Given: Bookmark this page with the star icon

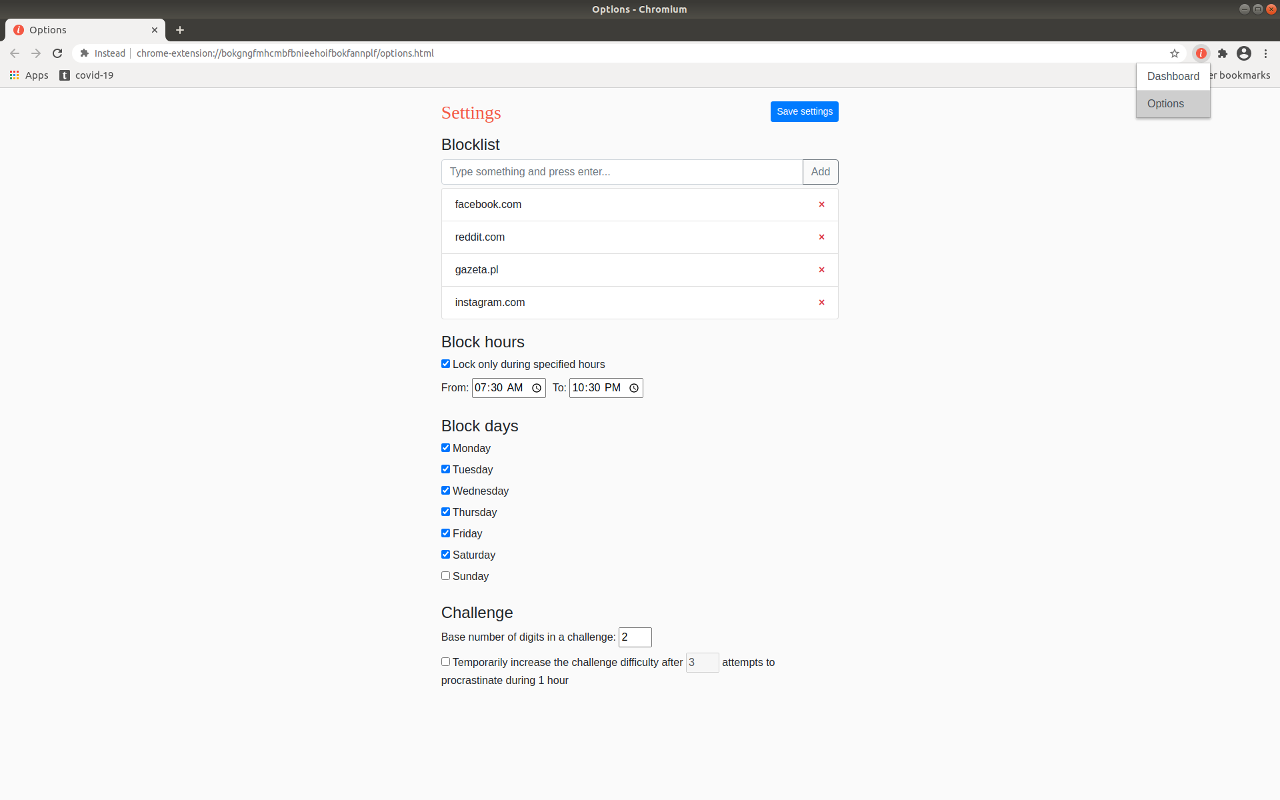Looking at the screenshot, I should coord(1175,53).
